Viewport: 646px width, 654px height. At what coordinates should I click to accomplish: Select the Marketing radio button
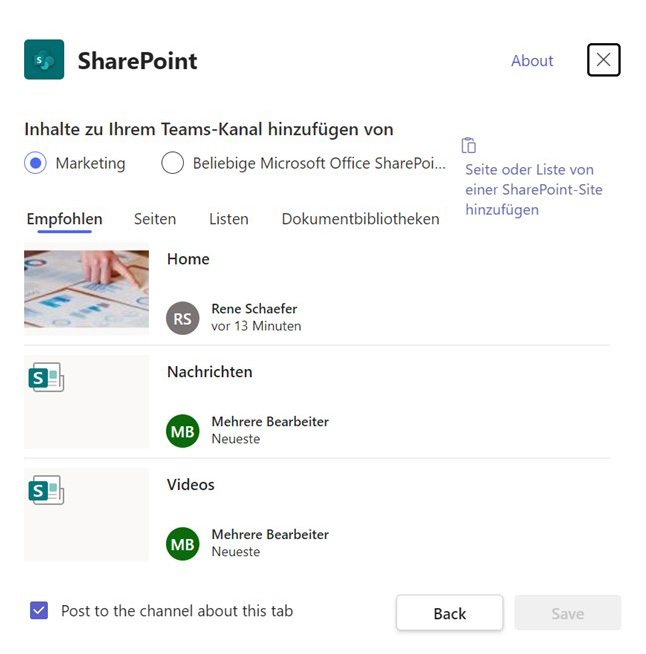[35, 163]
